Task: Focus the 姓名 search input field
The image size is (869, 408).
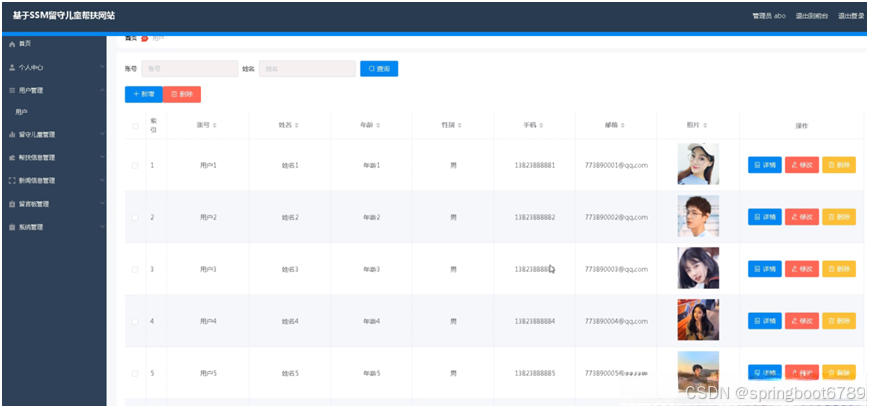Action: coord(307,69)
